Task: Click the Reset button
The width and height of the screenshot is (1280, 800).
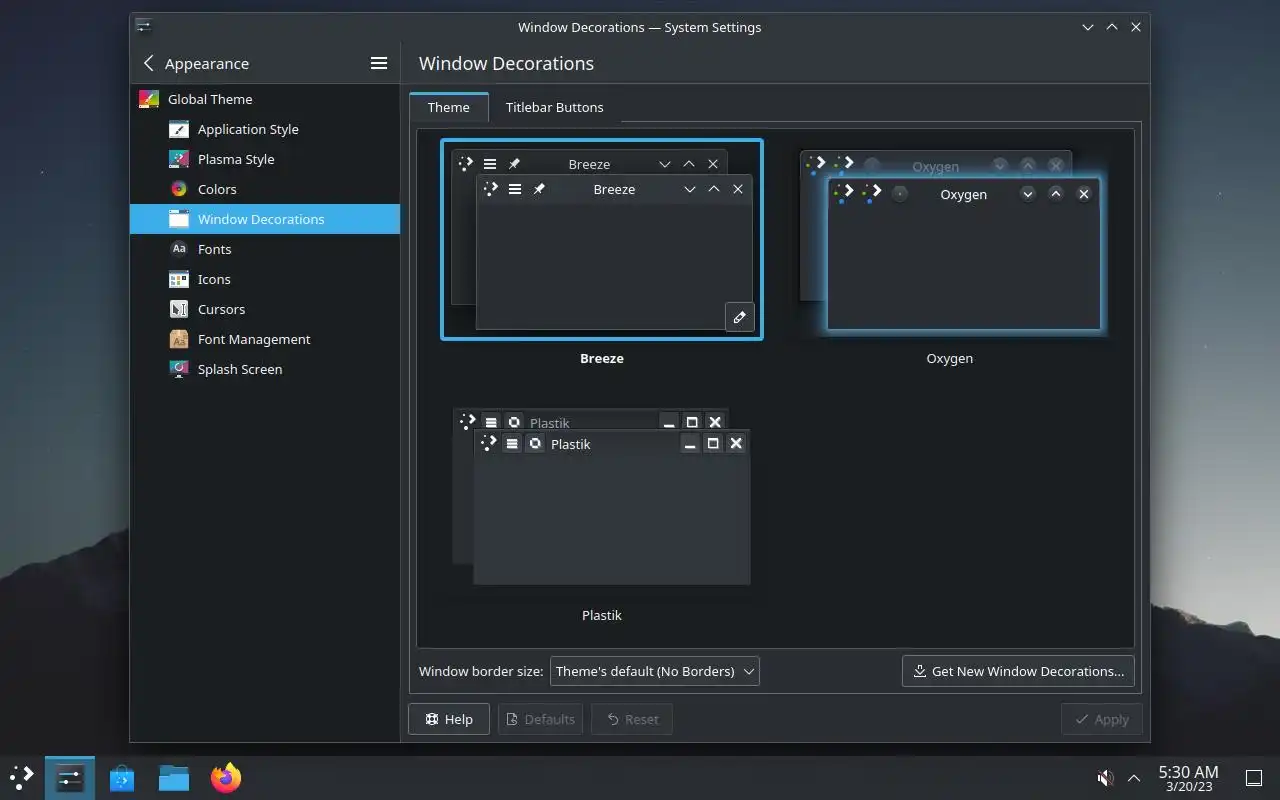Action: (x=632, y=719)
